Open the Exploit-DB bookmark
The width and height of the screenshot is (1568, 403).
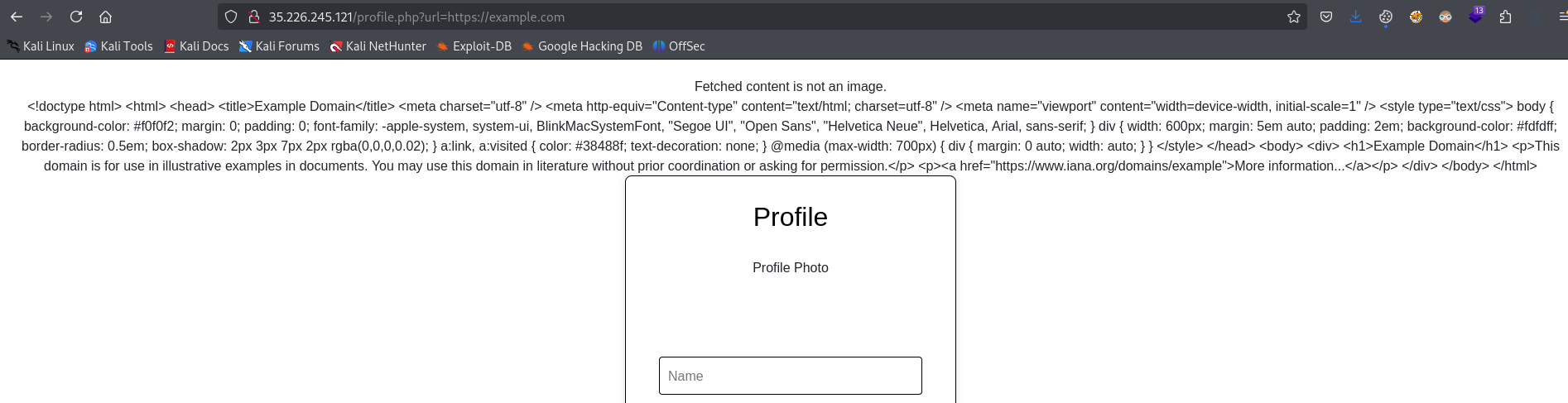tap(474, 46)
